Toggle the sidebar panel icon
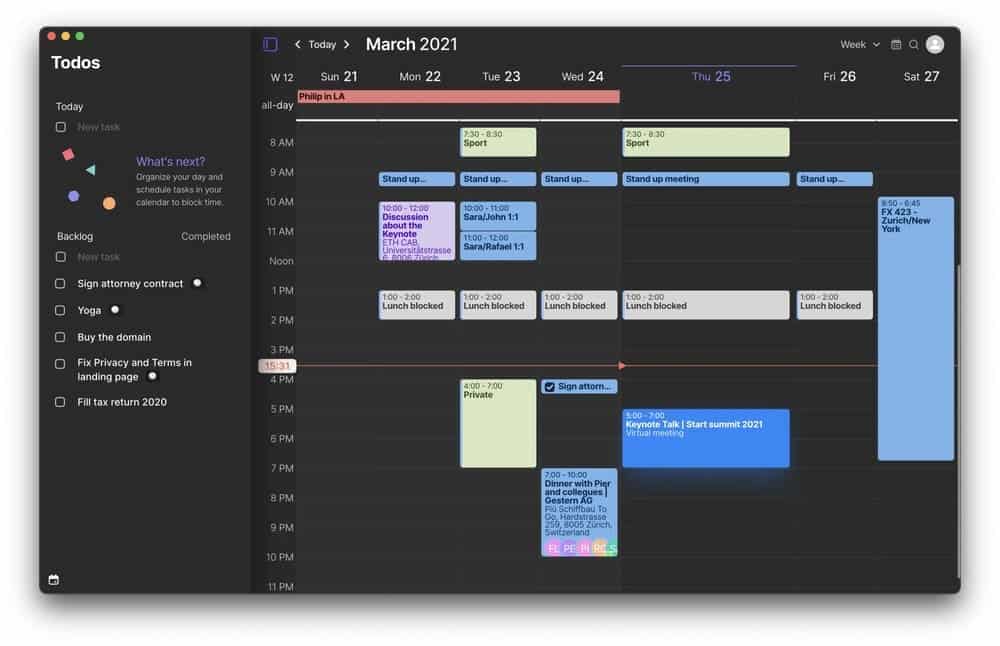 pos(270,44)
